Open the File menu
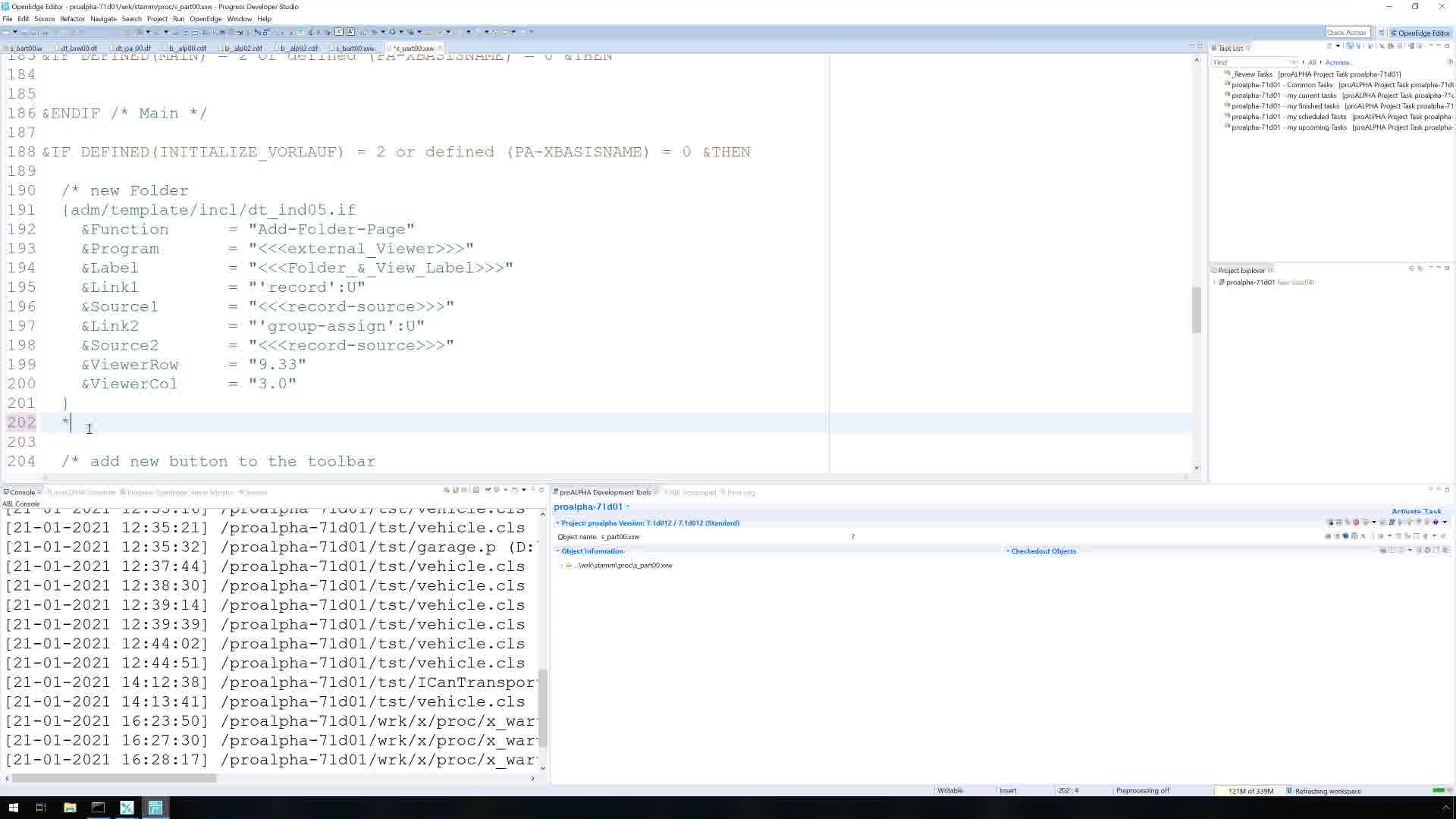 7,19
